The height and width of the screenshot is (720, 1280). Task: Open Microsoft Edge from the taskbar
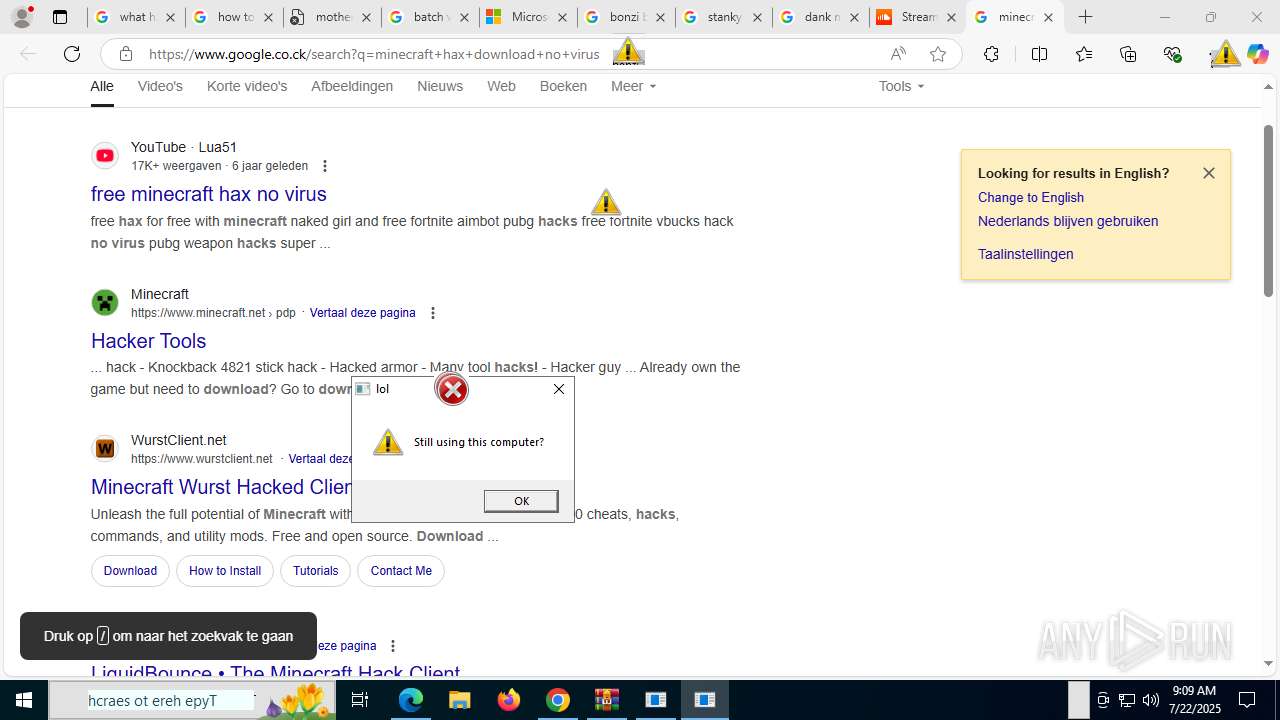tap(411, 700)
